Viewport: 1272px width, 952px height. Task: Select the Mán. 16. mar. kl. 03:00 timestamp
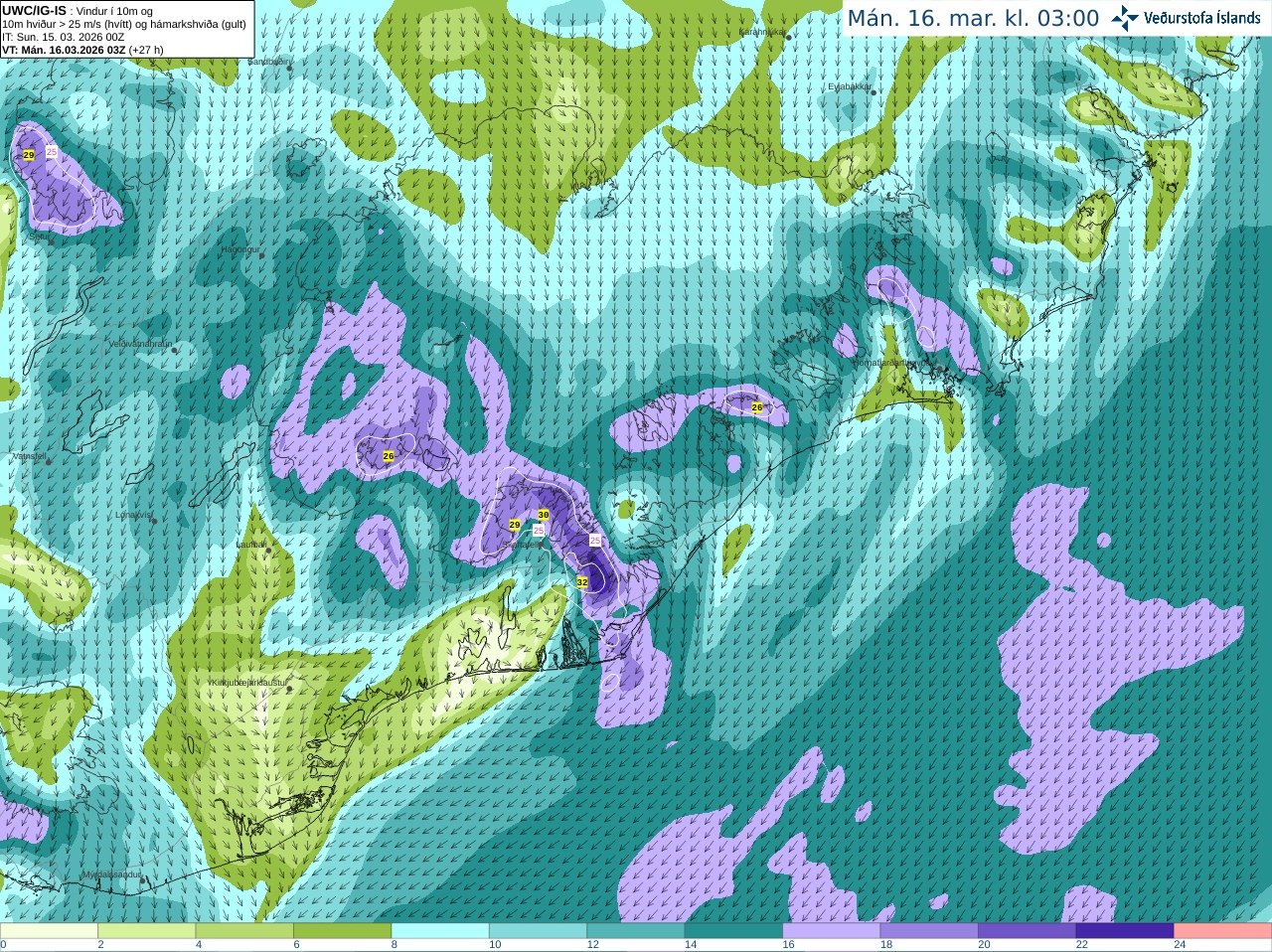click(x=973, y=19)
